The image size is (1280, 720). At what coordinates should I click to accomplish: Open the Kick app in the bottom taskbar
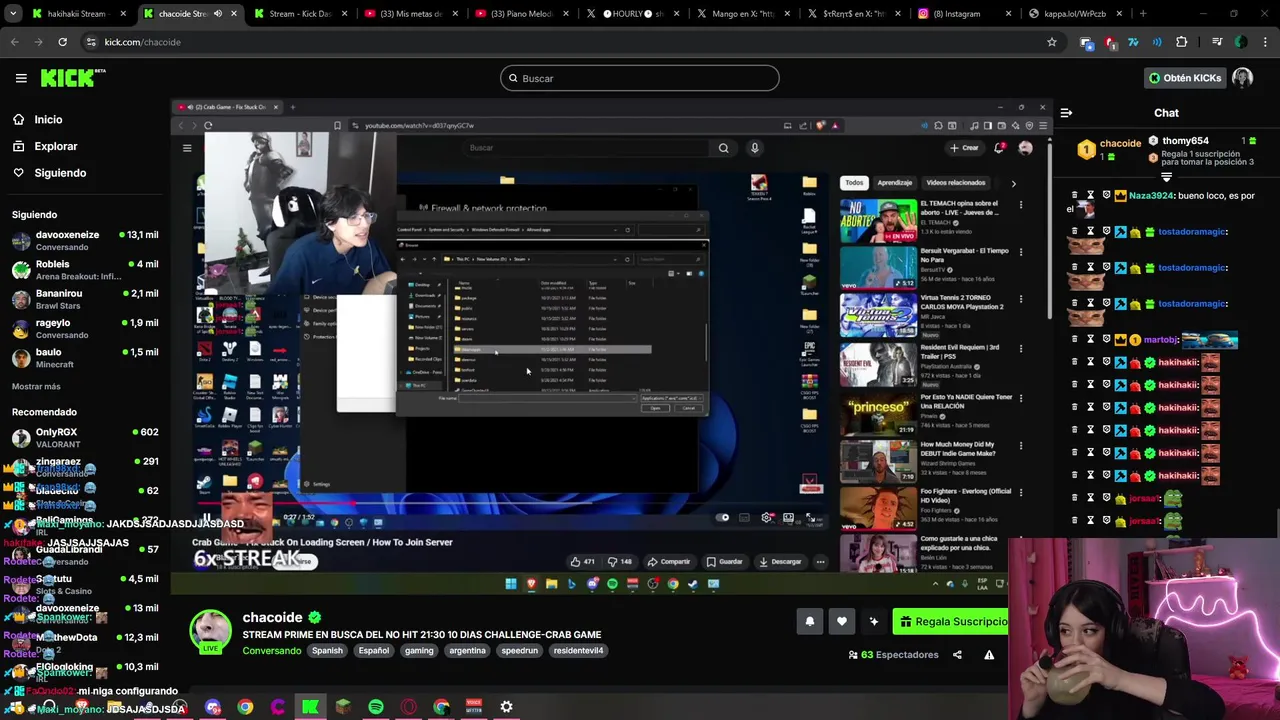pos(310,707)
